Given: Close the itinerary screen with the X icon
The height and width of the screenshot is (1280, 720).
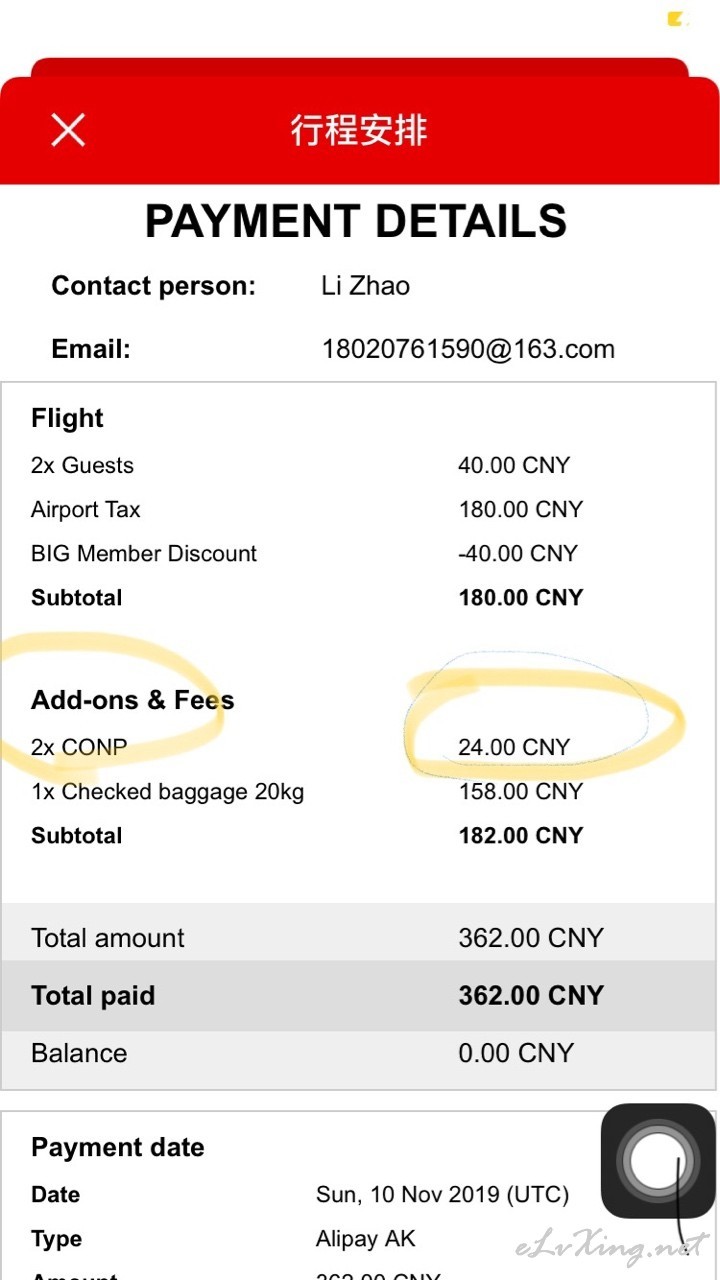Looking at the screenshot, I should (68, 130).
